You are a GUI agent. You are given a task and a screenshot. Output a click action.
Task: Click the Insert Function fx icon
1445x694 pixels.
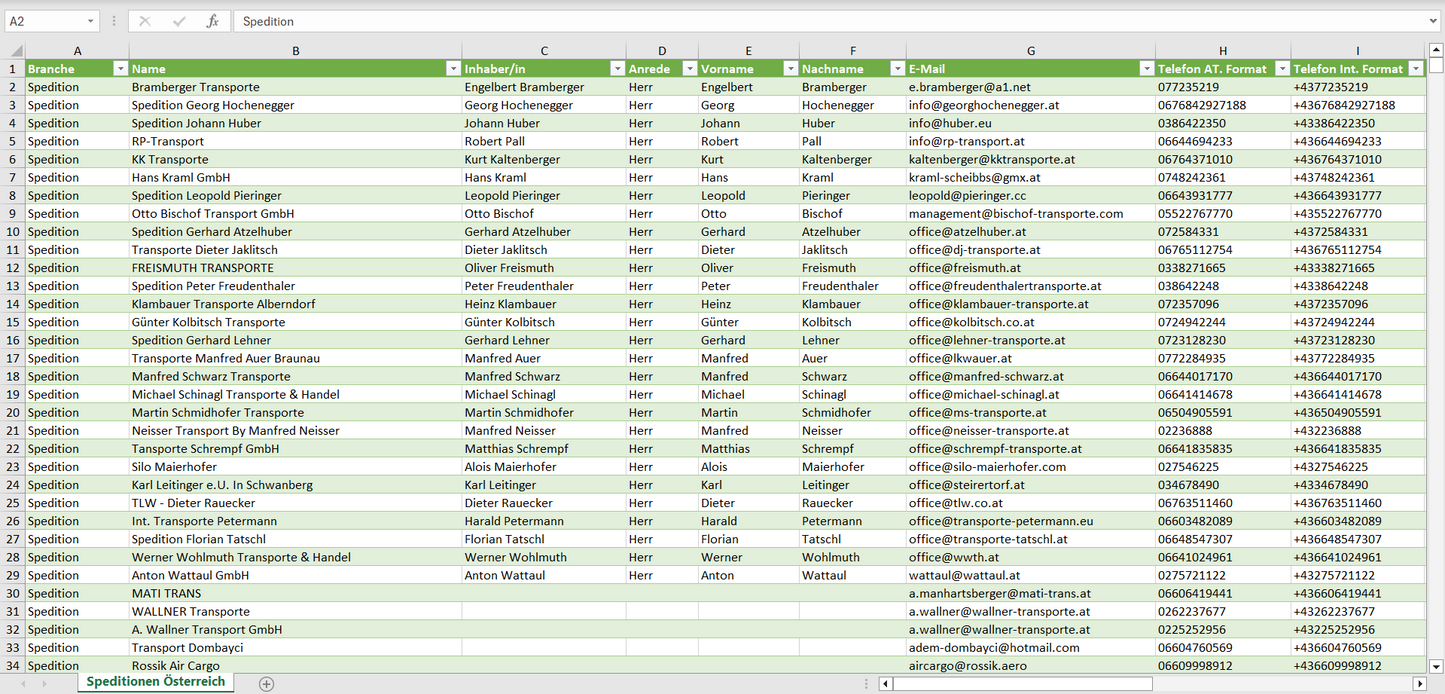pyautogui.click(x=212, y=21)
